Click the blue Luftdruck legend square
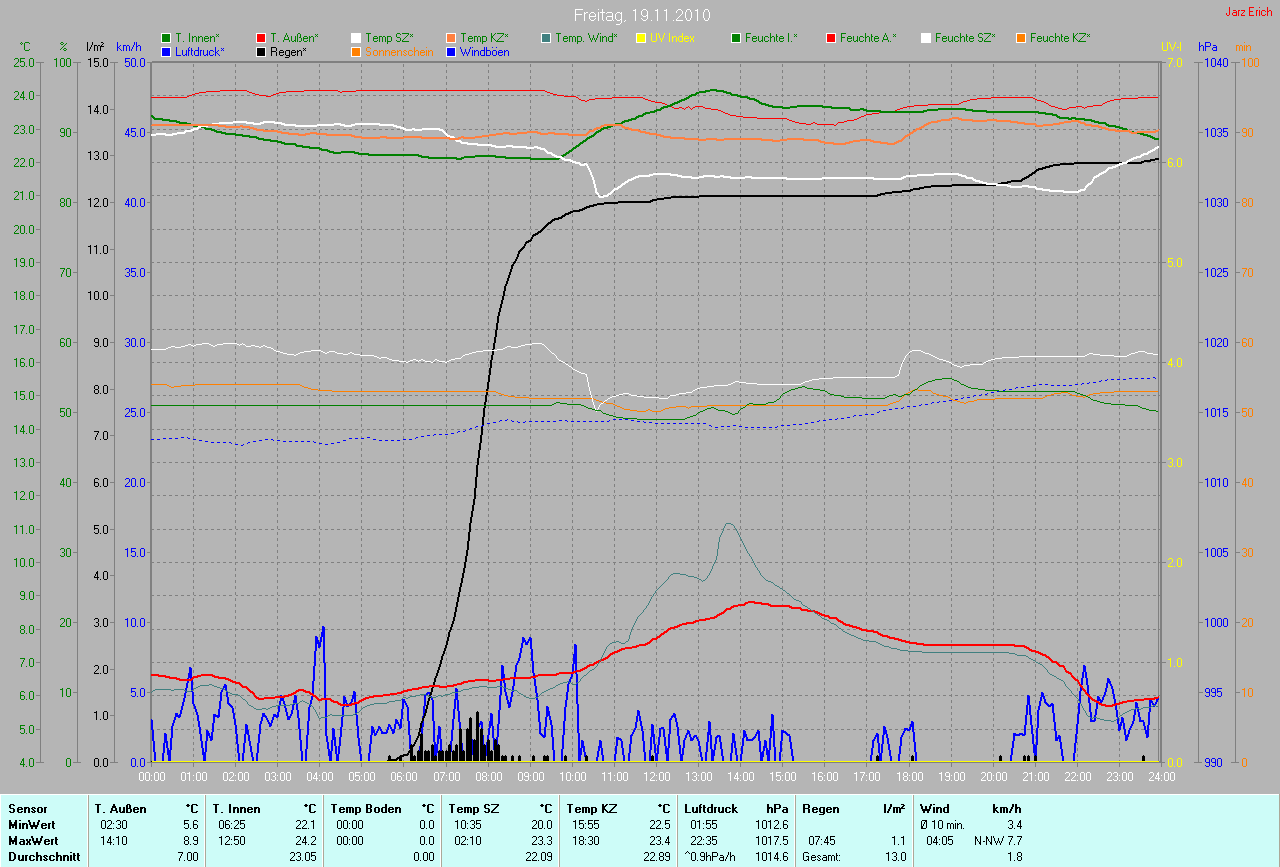Viewport: 1280px width, 867px height. [x=166, y=51]
